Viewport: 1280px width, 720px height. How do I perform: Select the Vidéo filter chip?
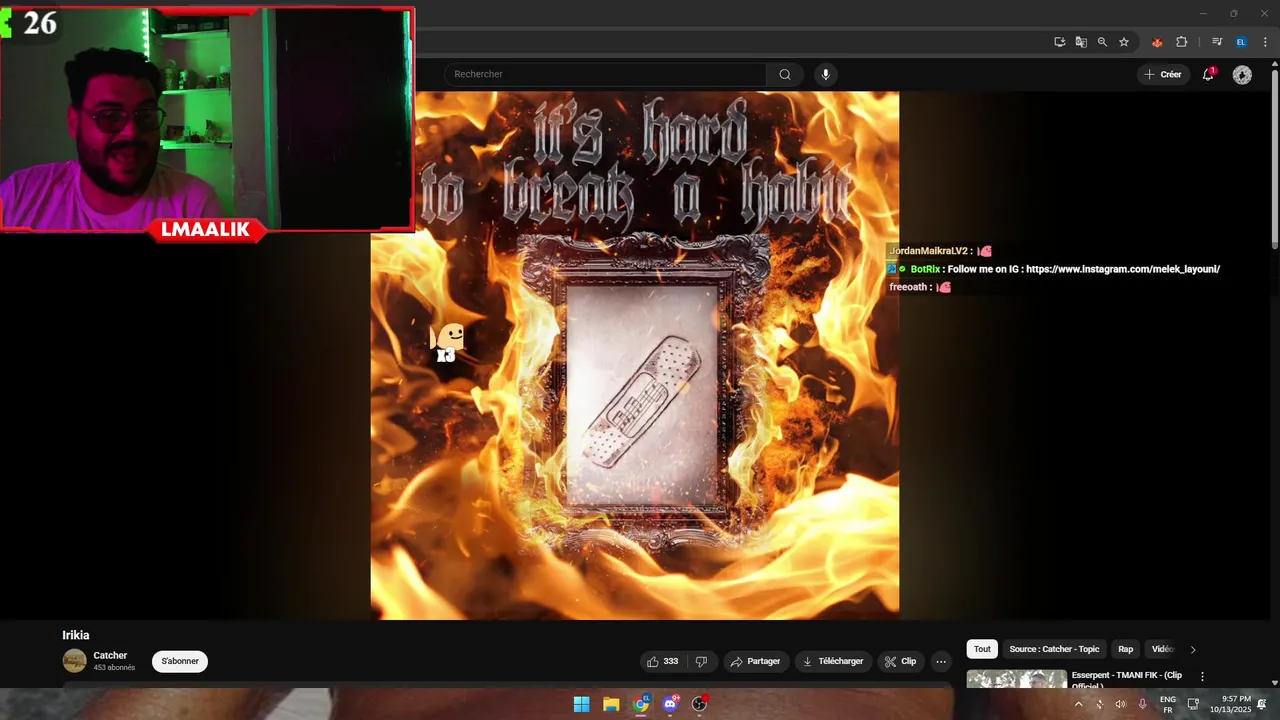[x=1162, y=649]
